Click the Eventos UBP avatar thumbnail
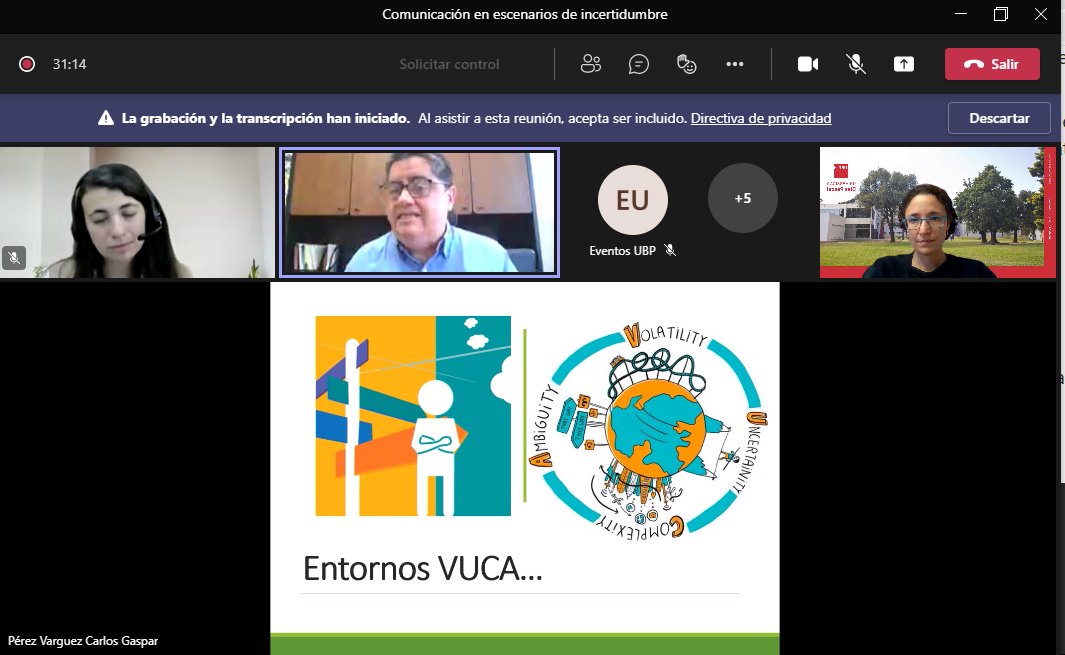1065x655 pixels. pyautogui.click(x=632, y=198)
